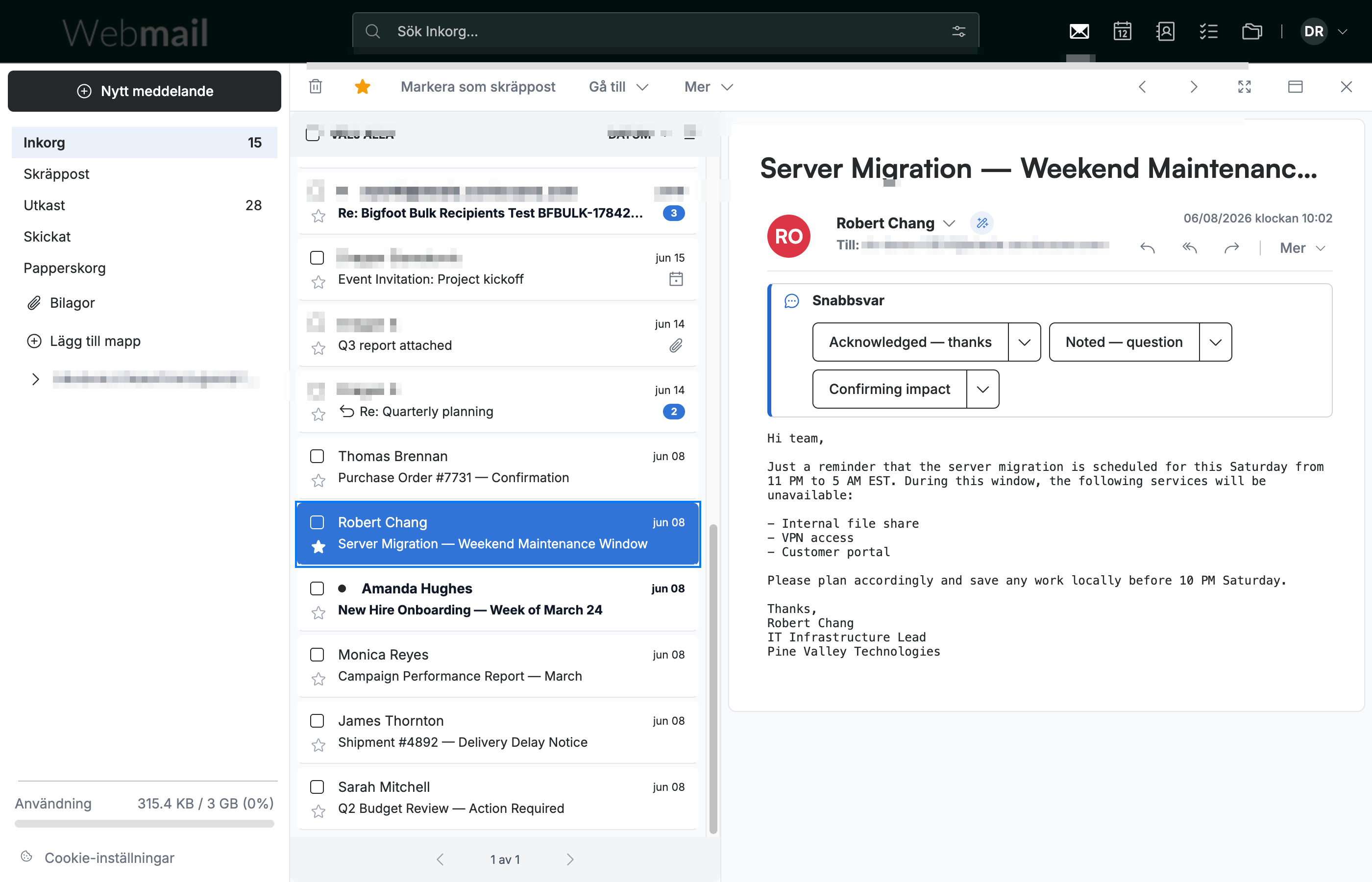This screenshot has width=1372, height=882.
Task: Open the Skickat folder
Action: [144, 237]
